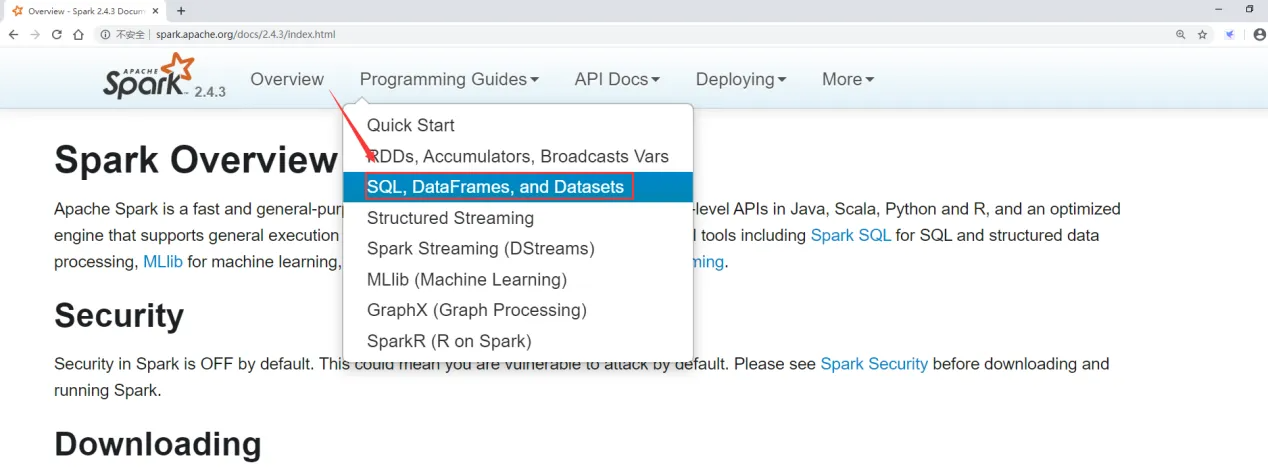Open a new browser tab
Screen dimensions: 1268x471
click(181, 11)
